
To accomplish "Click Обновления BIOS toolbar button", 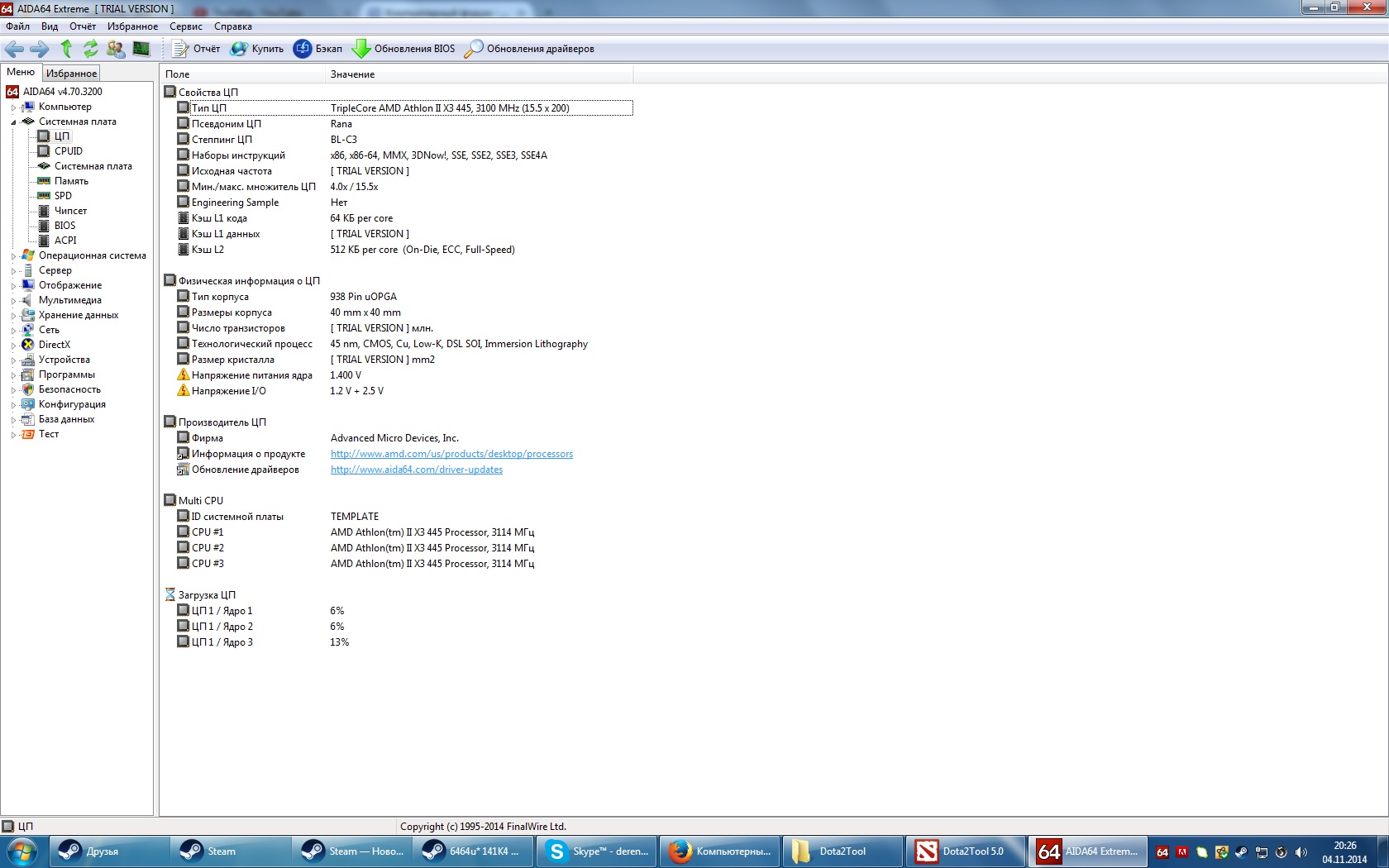I will point(403,49).
